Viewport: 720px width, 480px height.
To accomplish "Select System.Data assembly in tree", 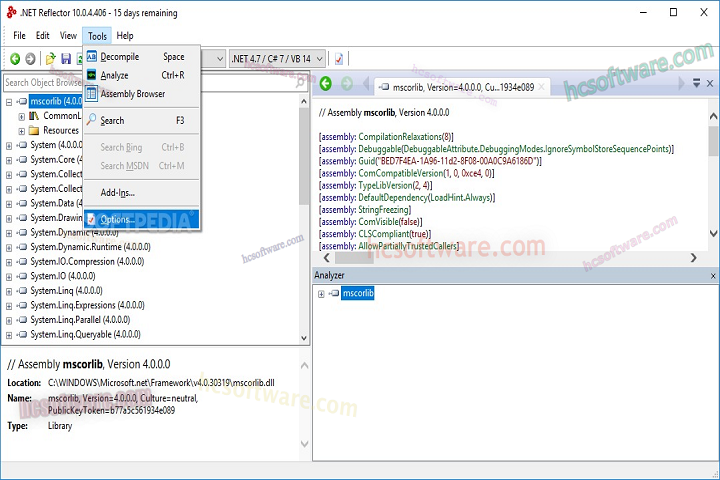I will pyautogui.click(x=56, y=203).
